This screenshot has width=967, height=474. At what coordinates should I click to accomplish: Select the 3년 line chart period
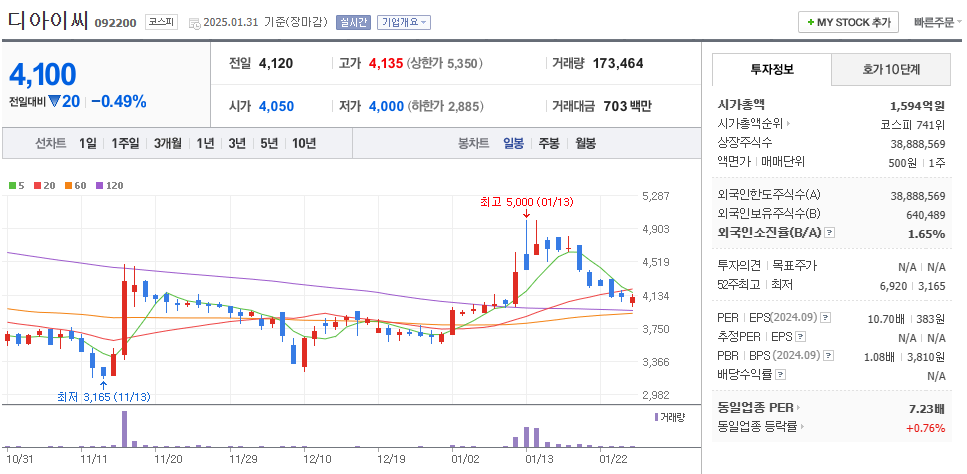pyautogui.click(x=237, y=144)
